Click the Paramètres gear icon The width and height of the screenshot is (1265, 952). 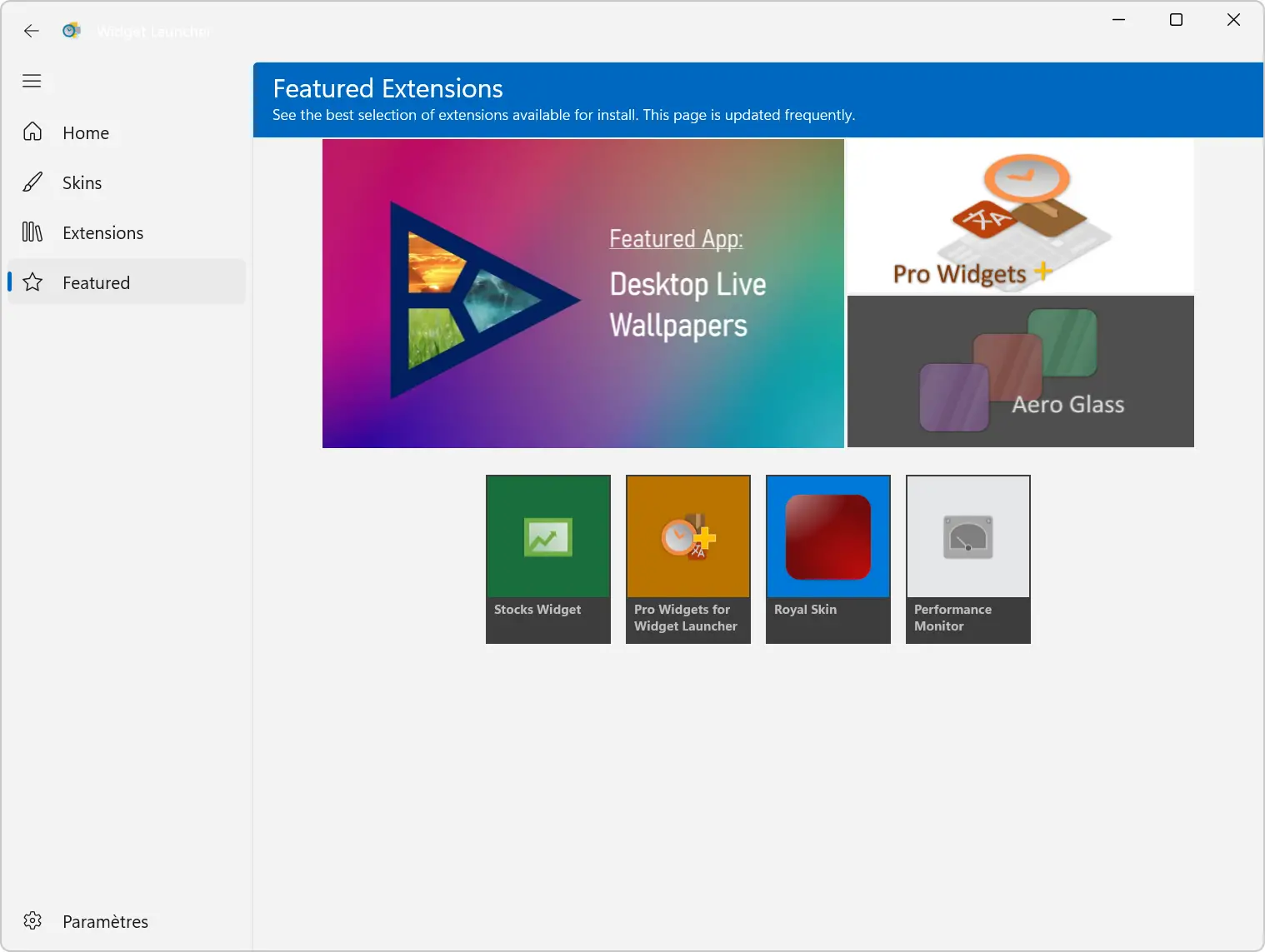point(32,920)
